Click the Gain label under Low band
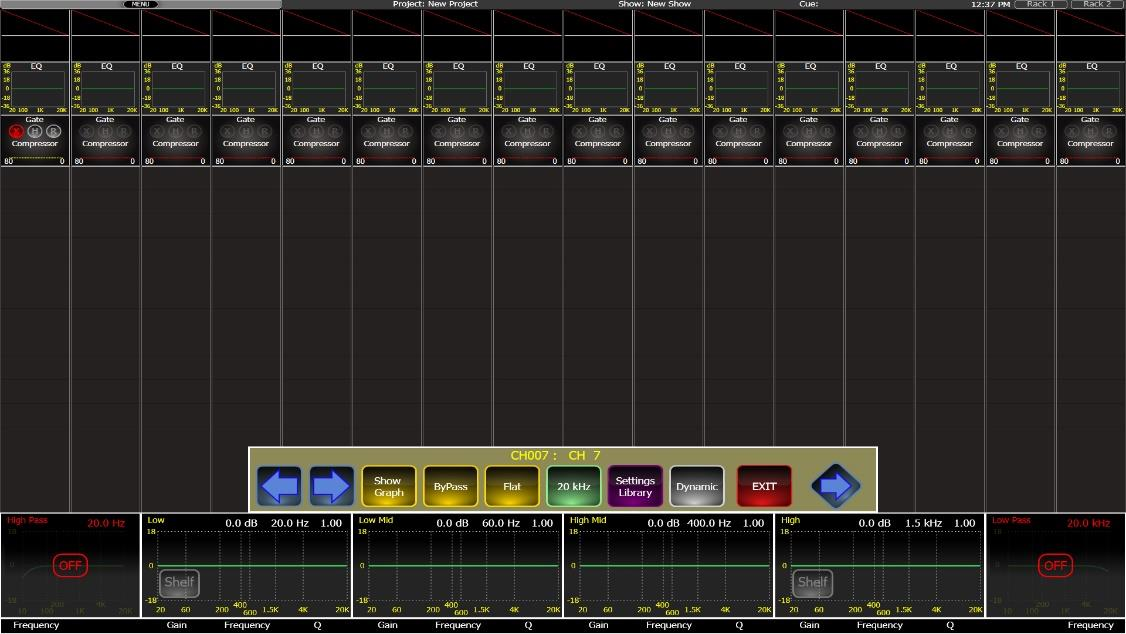Screen dimensions: 1126x634 click(177, 625)
